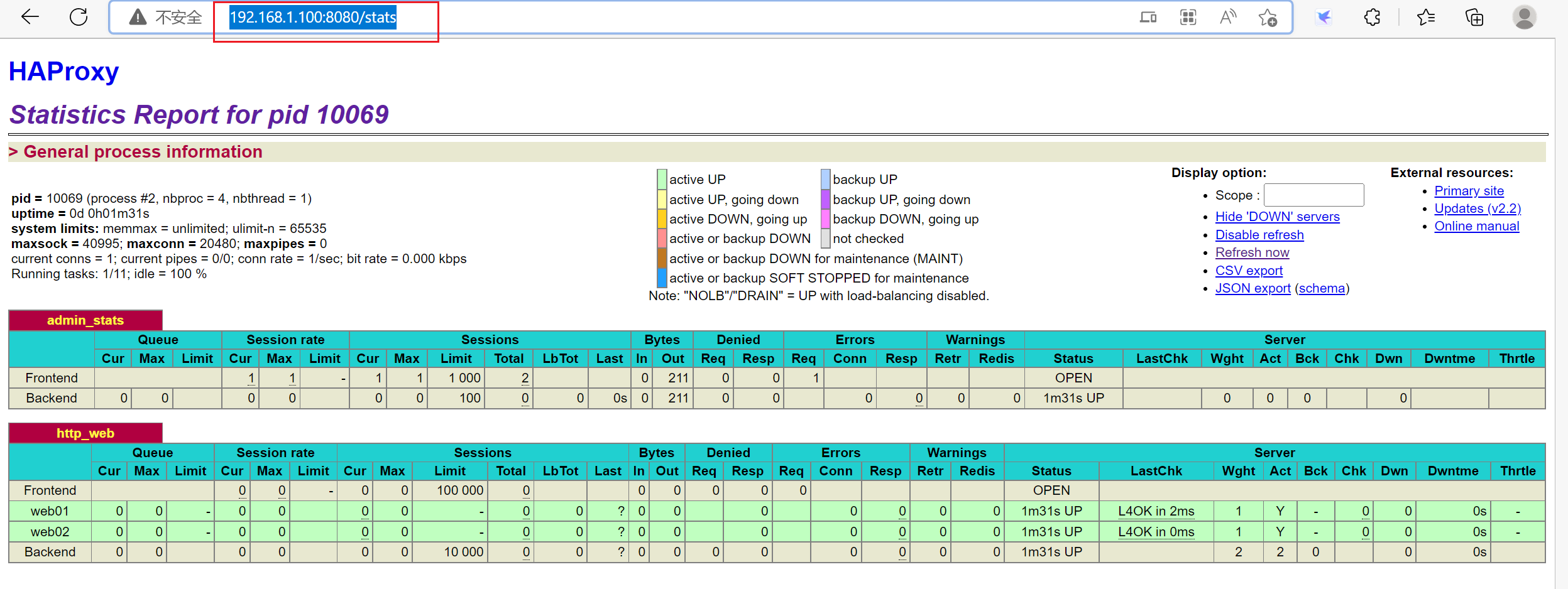1568x589 pixels.
Task: Activate the Read Aloud icon
Action: (1228, 18)
